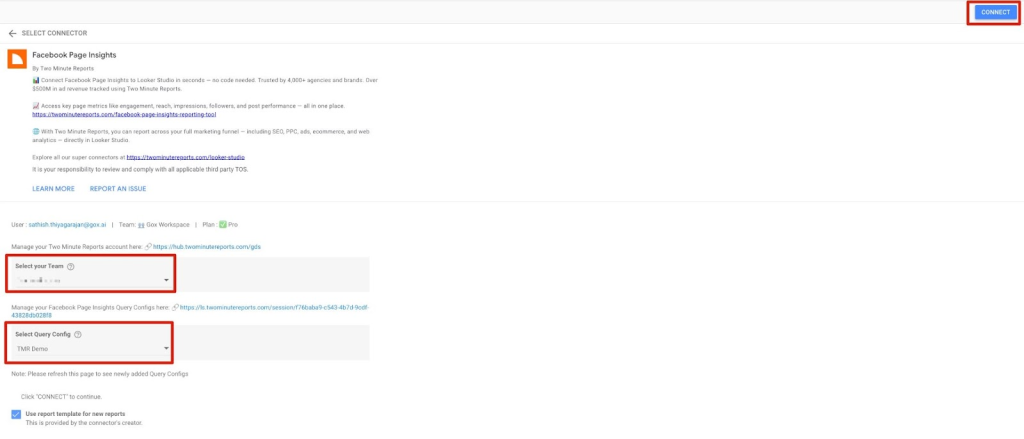The height and width of the screenshot is (439, 1024).
Task: Open the twominutereports.com/looker-studio link
Action: click(x=185, y=157)
